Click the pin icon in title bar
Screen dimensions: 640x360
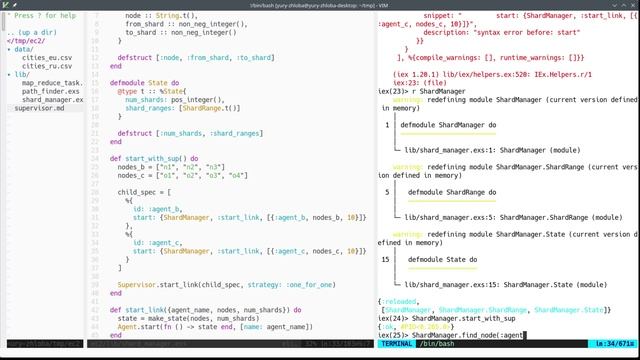click(x=15, y=5)
